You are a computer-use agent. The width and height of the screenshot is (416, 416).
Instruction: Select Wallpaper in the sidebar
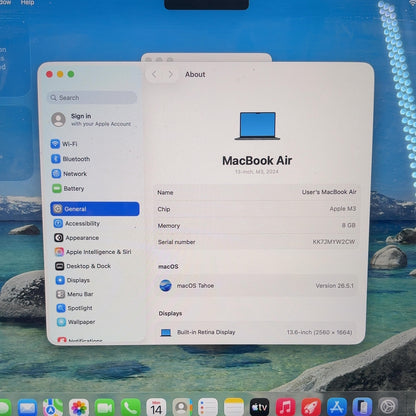76,322
